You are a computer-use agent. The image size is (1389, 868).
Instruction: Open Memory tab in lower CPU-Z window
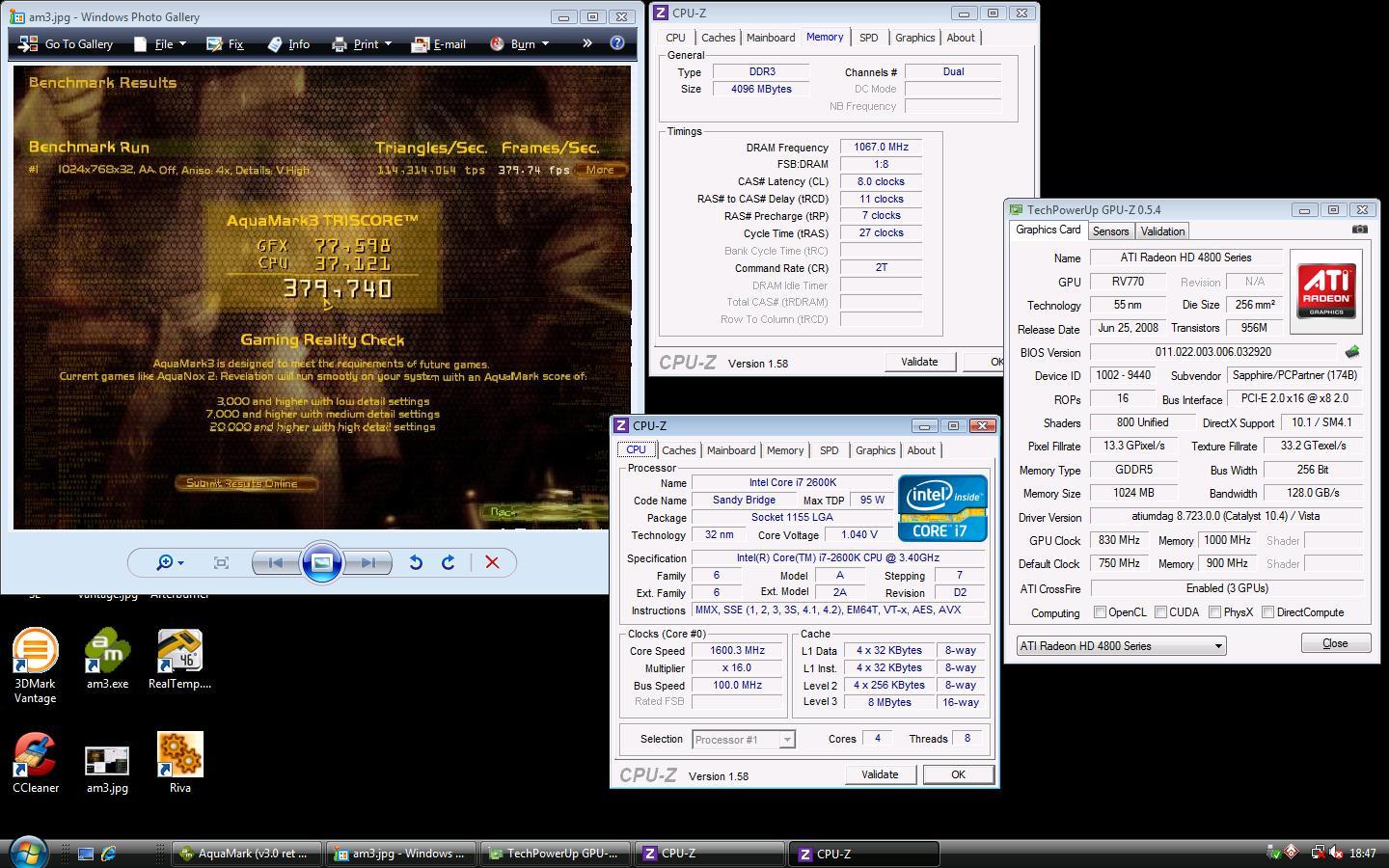point(784,450)
